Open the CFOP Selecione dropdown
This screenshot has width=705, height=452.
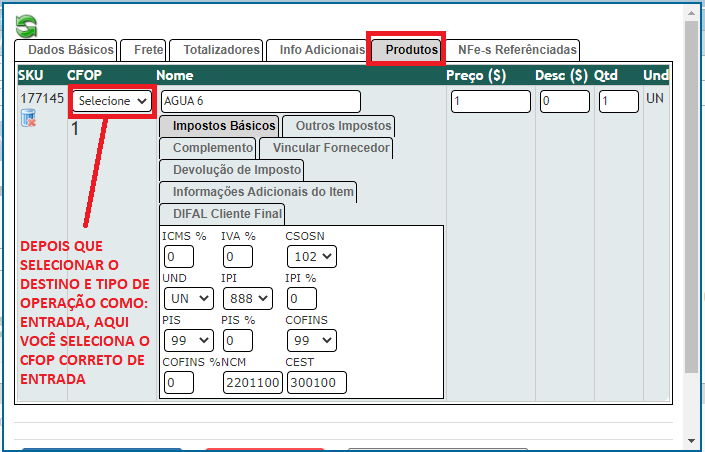[112, 101]
